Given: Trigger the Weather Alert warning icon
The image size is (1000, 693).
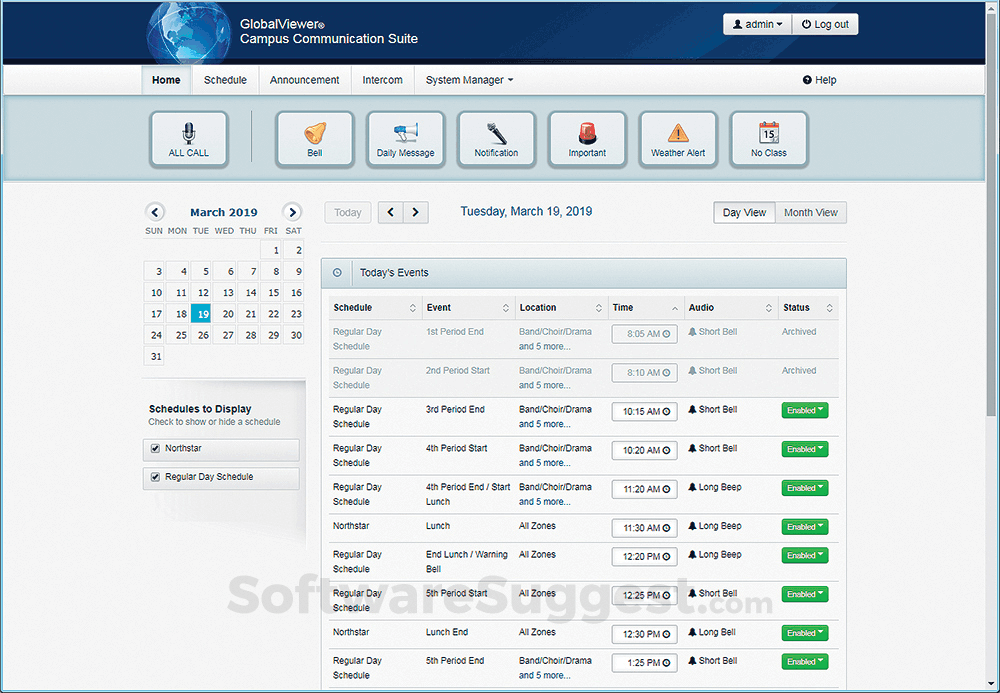Looking at the screenshot, I should [678, 133].
